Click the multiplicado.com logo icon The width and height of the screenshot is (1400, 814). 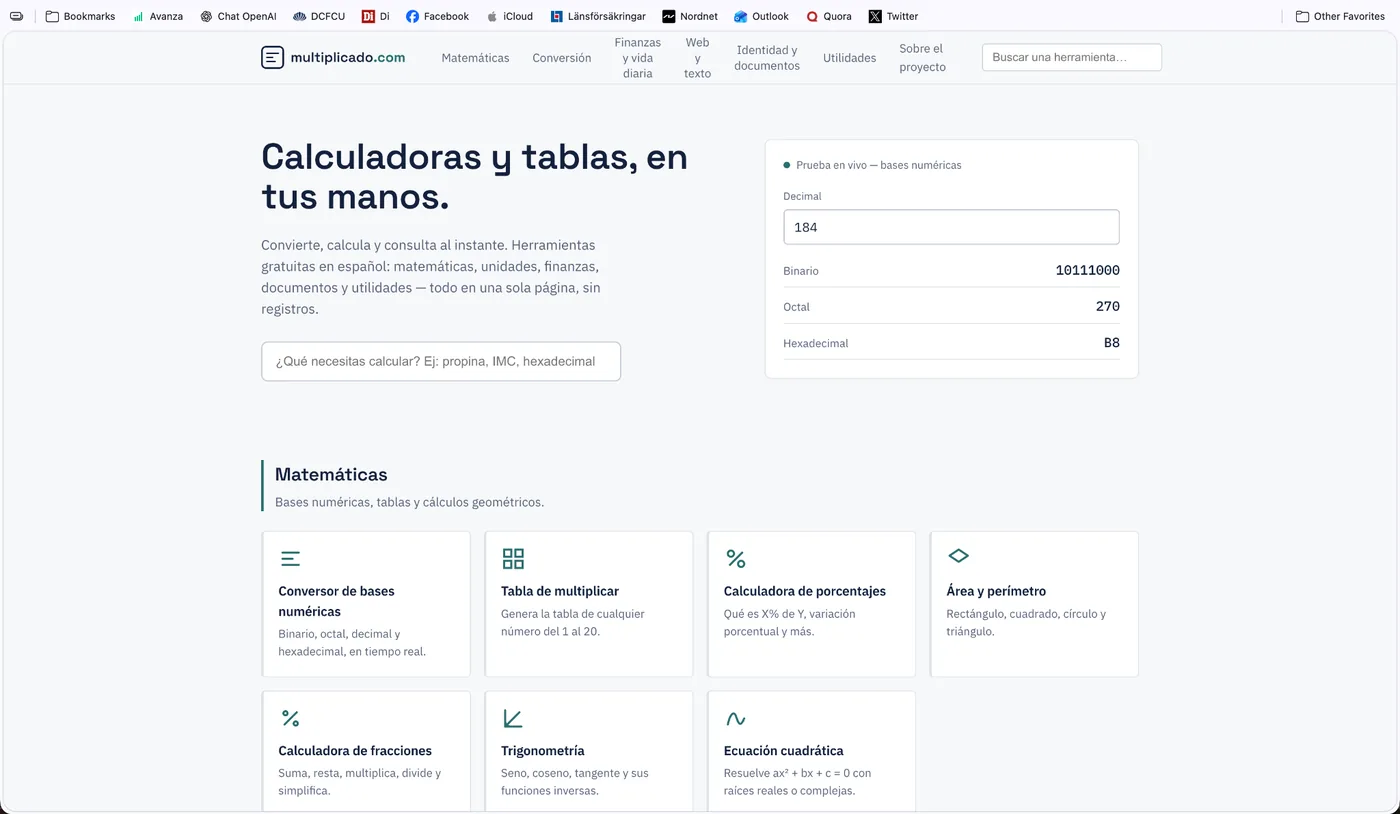point(272,58)
